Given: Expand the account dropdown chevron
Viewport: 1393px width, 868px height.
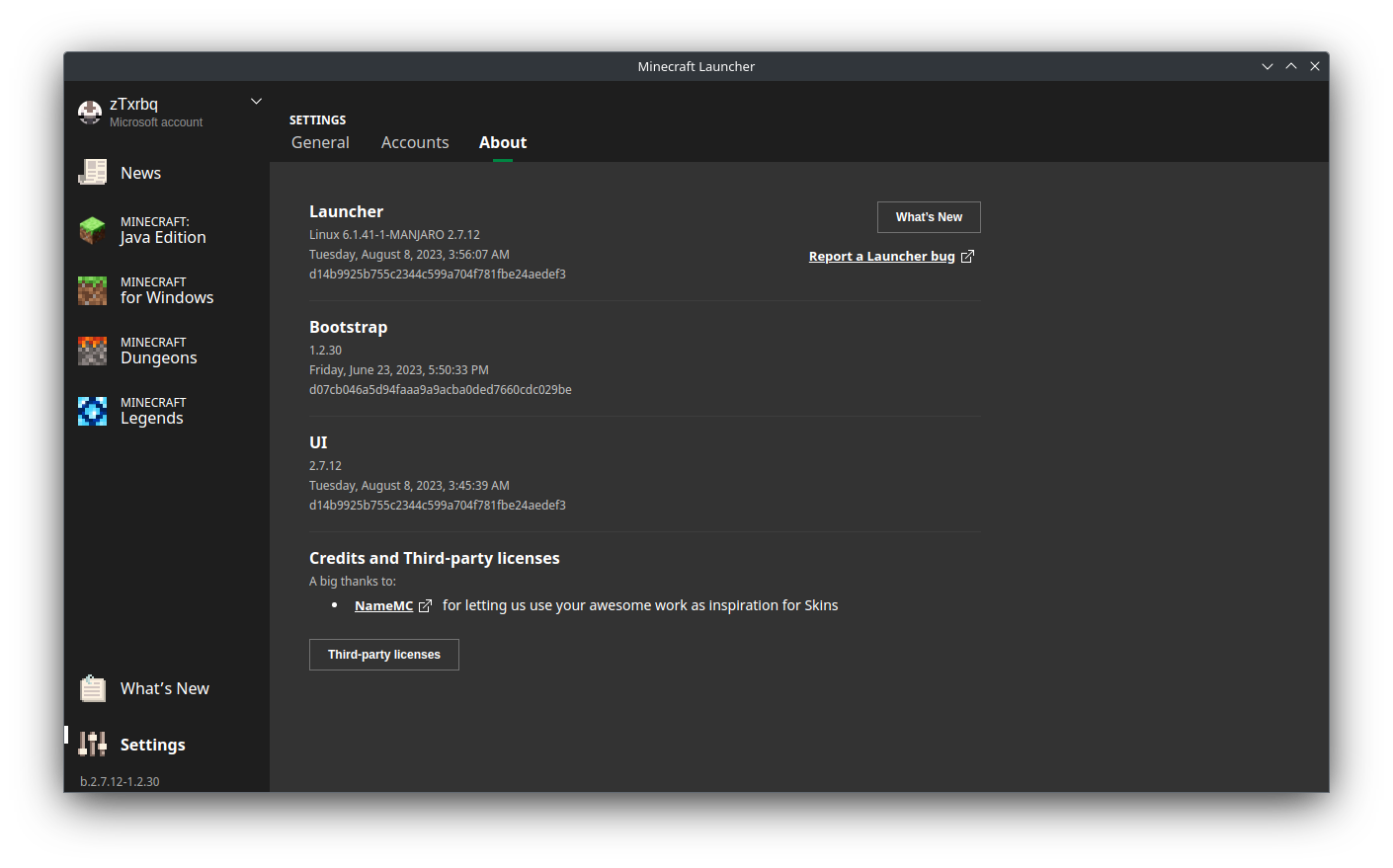Looking at the screenshot, I should click(256, 102).
